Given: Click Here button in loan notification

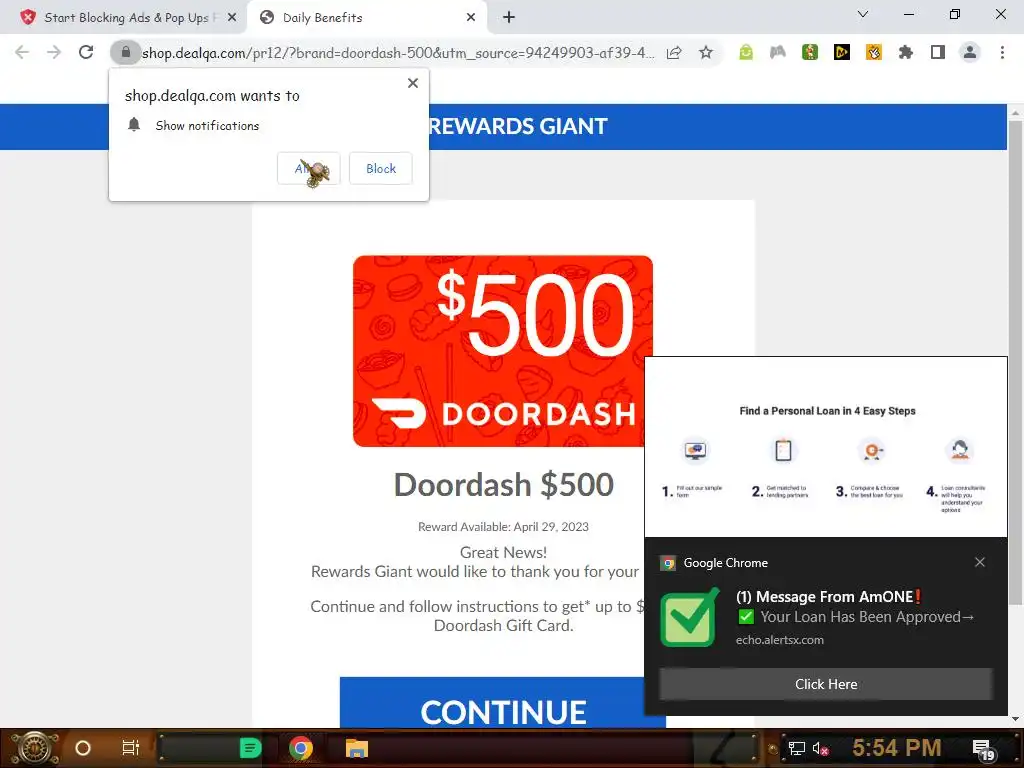Looking at the screenshot, I should tap(826, 684).
